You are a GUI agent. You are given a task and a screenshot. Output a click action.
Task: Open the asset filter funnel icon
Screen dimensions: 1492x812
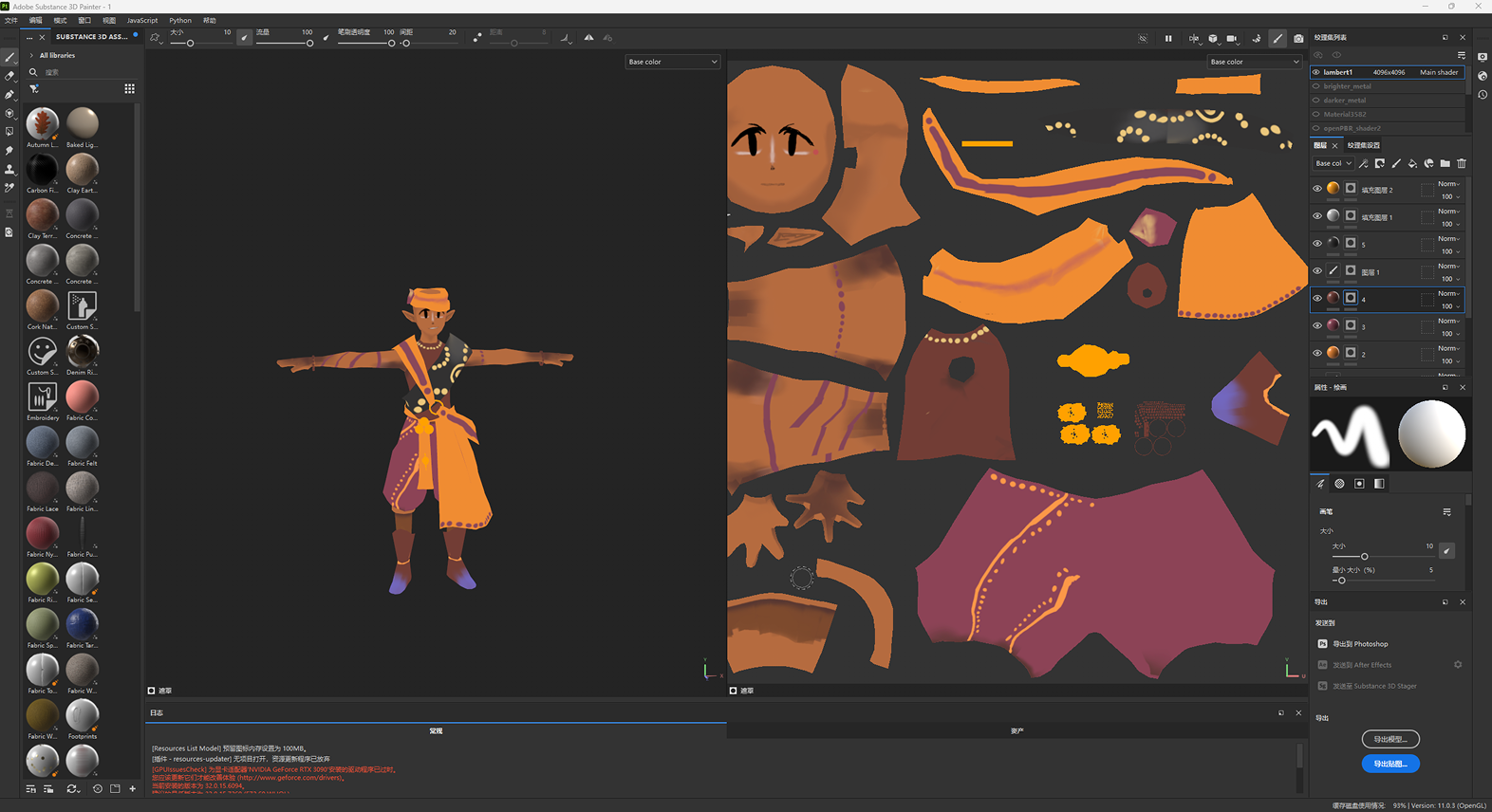[34, 88]
